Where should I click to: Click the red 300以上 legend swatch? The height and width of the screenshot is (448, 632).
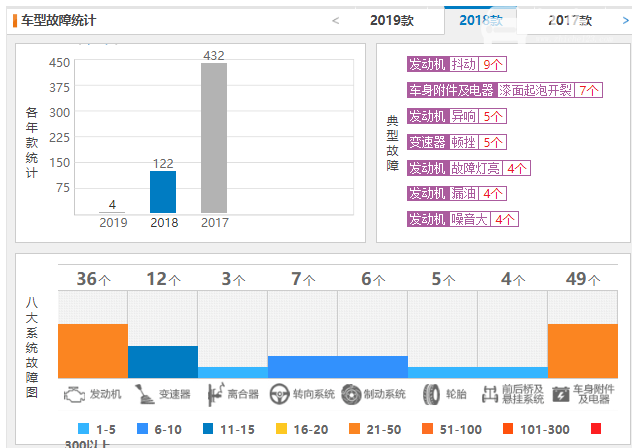596,428
